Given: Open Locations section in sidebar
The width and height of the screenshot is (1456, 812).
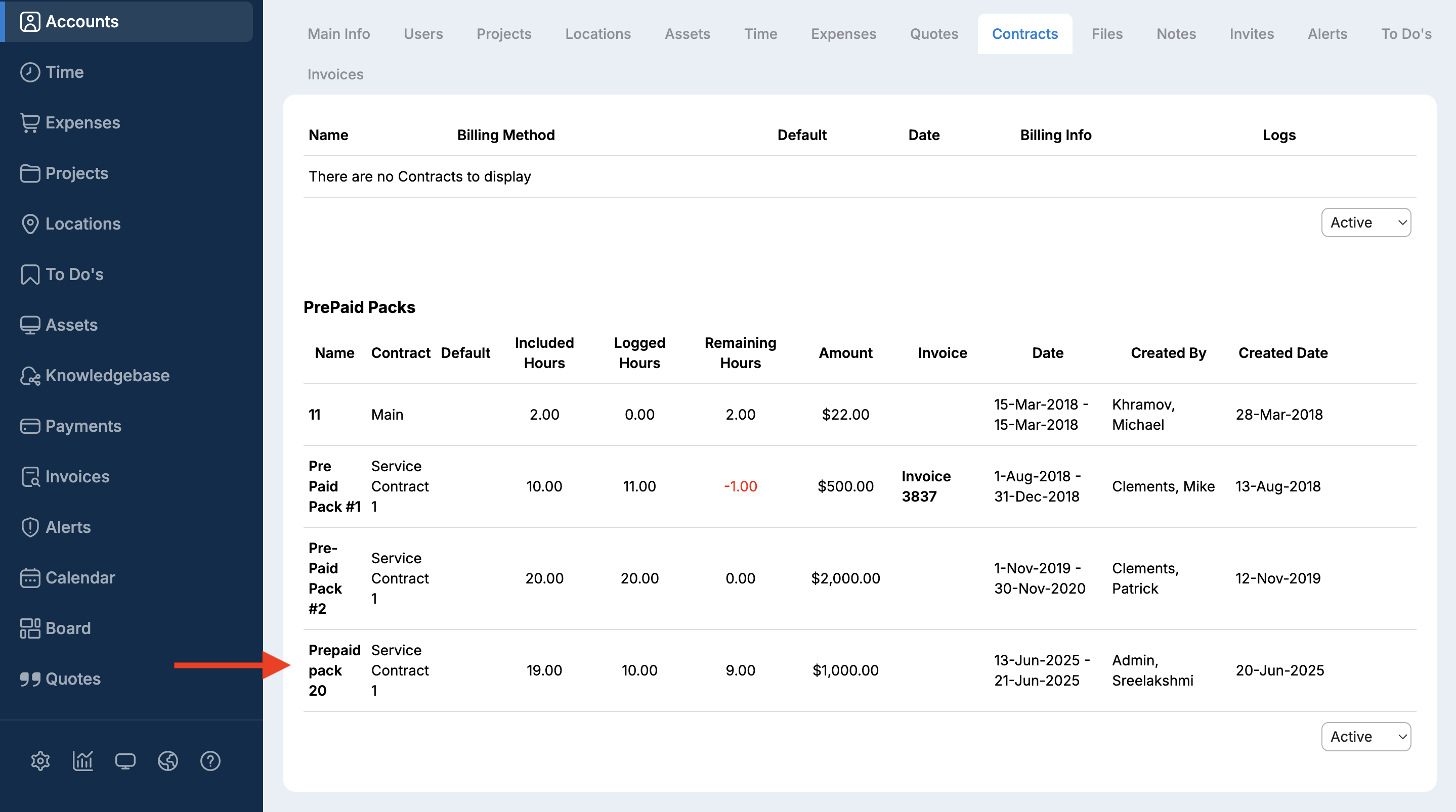Looking at the screenshot, I should pos(82,224).
